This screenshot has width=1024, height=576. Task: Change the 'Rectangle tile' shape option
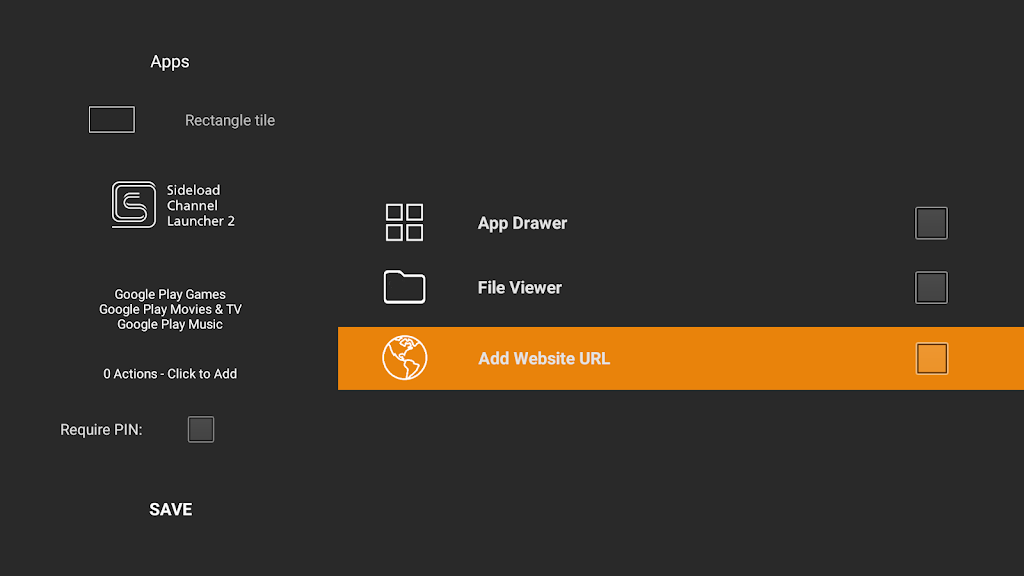pos(230,120)
